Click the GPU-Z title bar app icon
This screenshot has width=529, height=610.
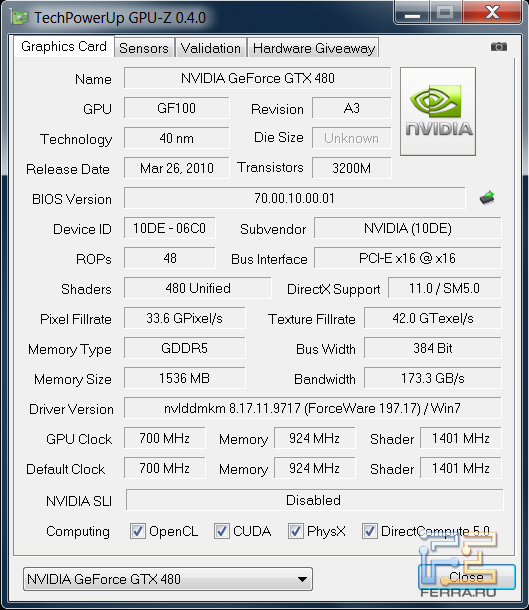coord(19,18)
